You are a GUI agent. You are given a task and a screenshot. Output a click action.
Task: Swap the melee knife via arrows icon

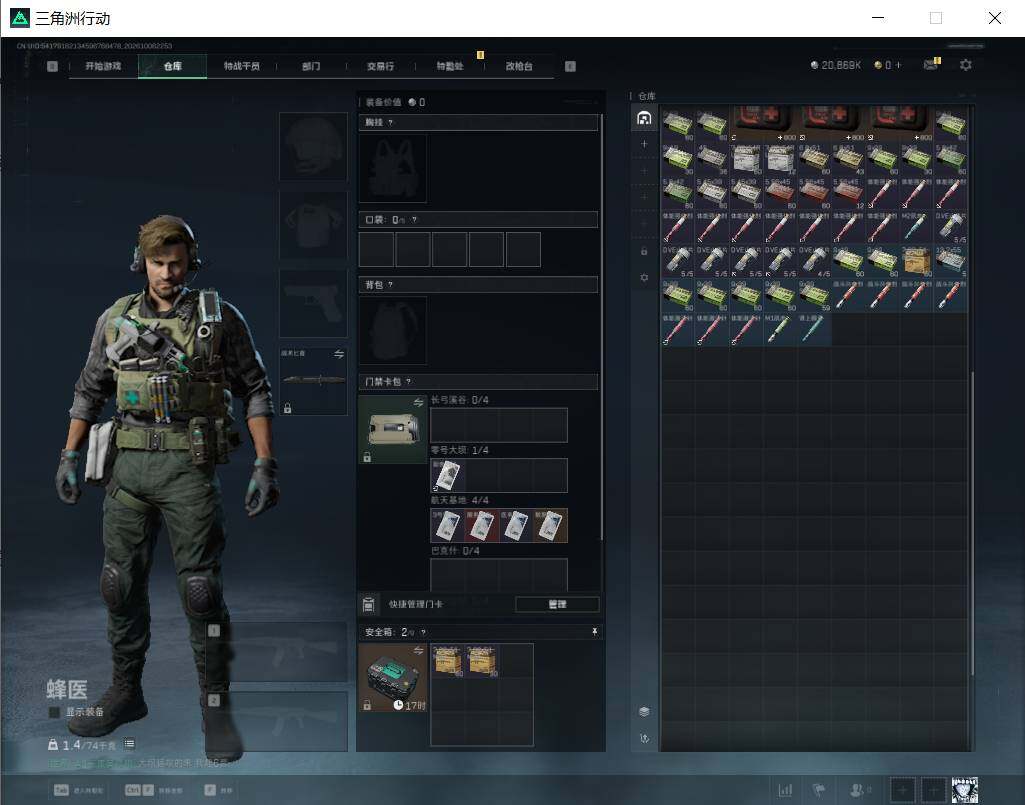[x=339, y=354]
